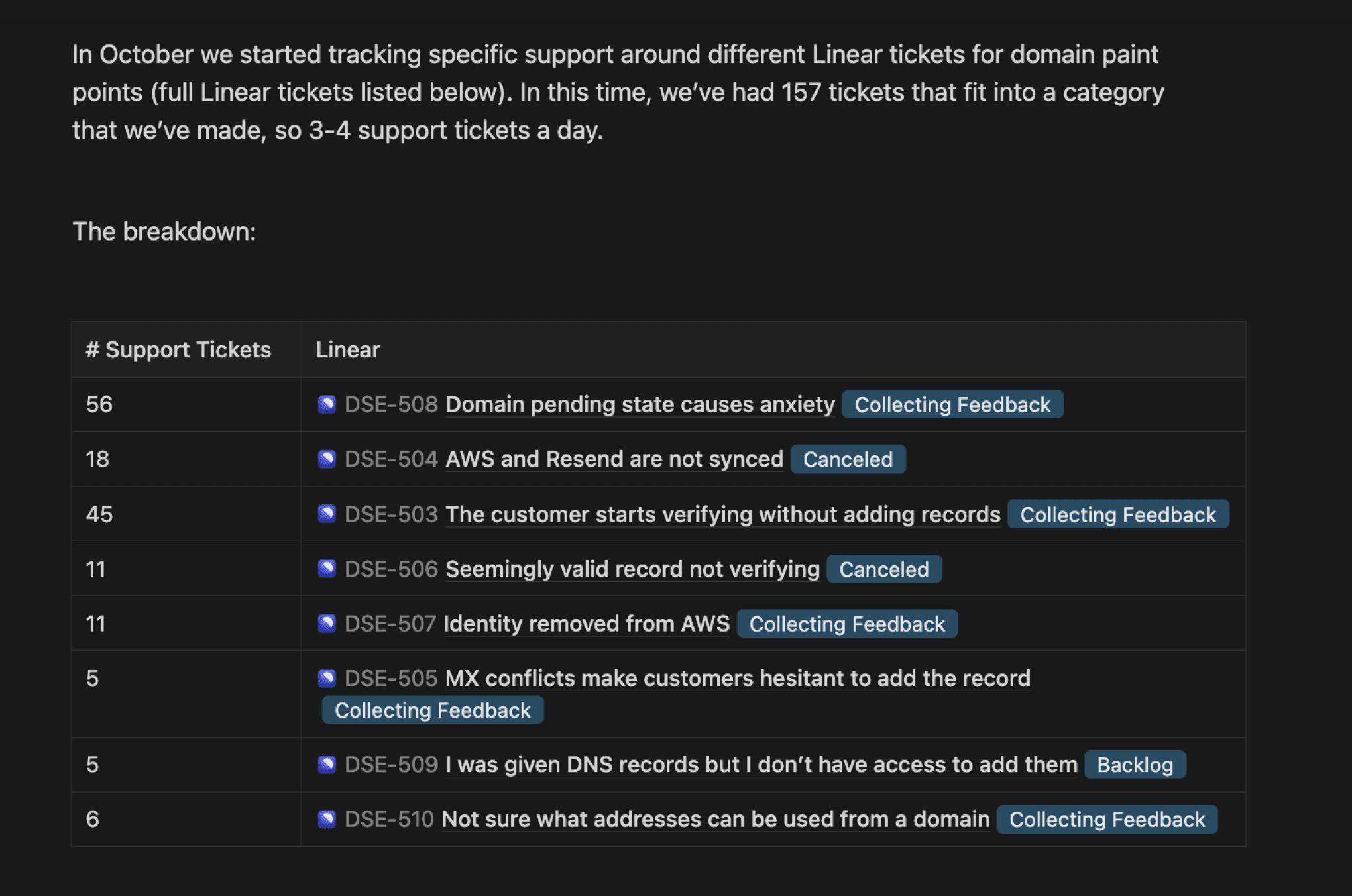Open 'Seemingly valid record not verifying' ticket
The width and height of the screenshot is (1352, 896).
click(632, 569)
